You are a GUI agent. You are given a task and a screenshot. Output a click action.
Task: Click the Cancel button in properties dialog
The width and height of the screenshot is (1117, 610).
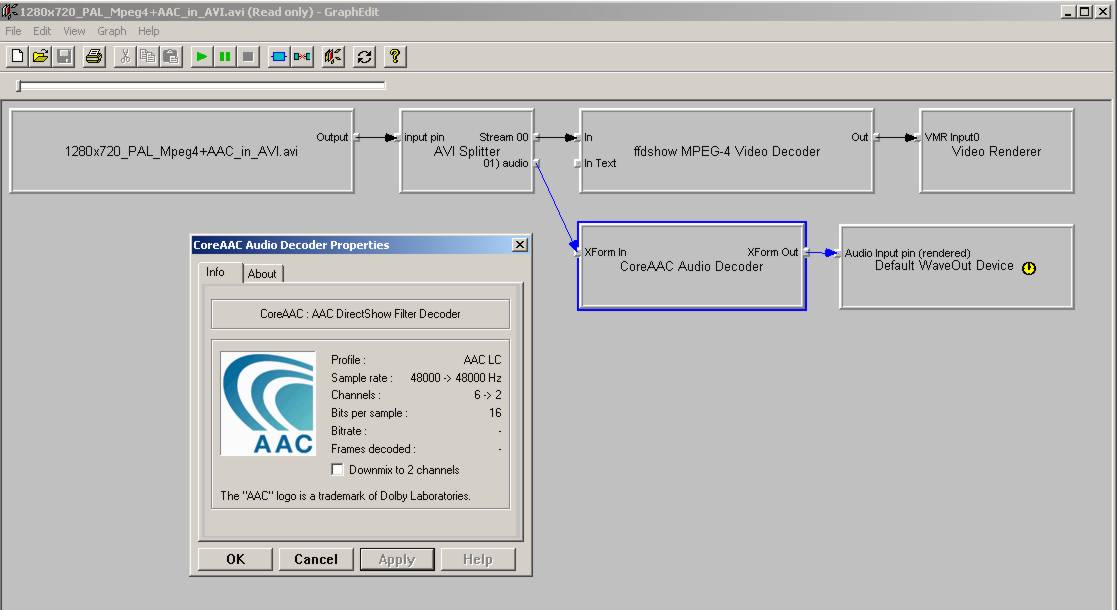coord(315,559)
